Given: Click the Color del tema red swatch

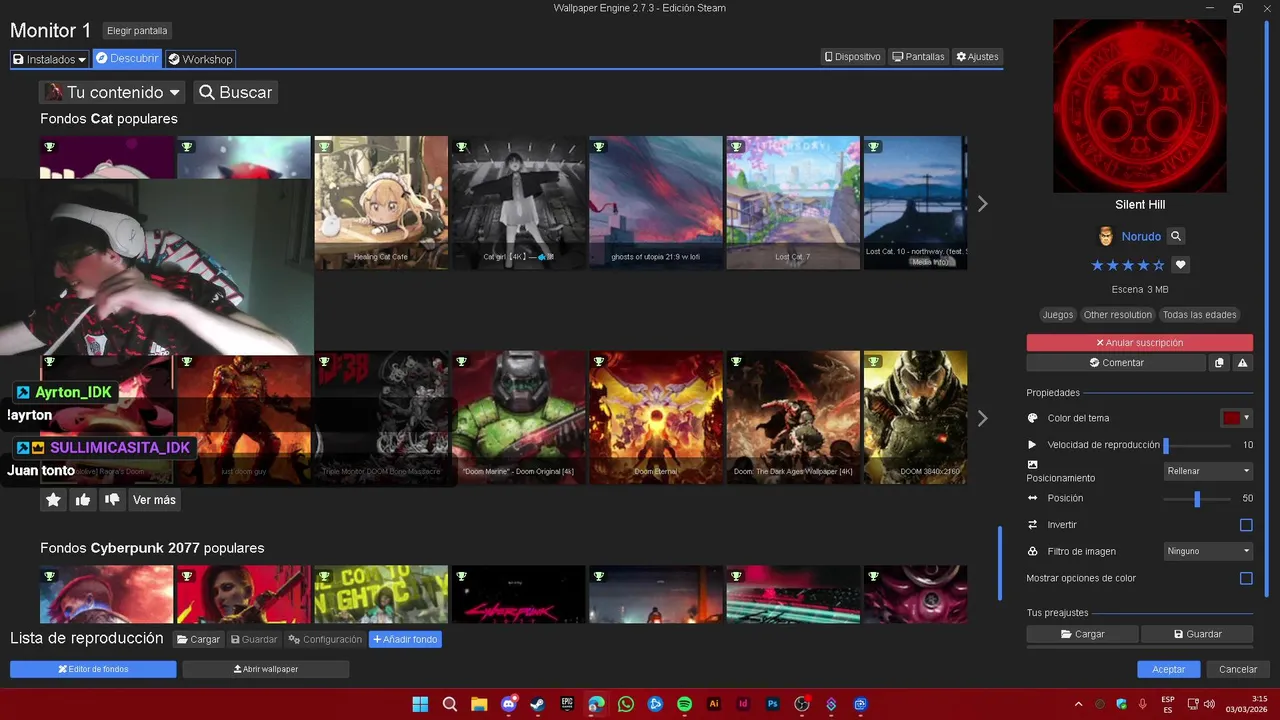Looking at the screenshot, I should 1231,418.
